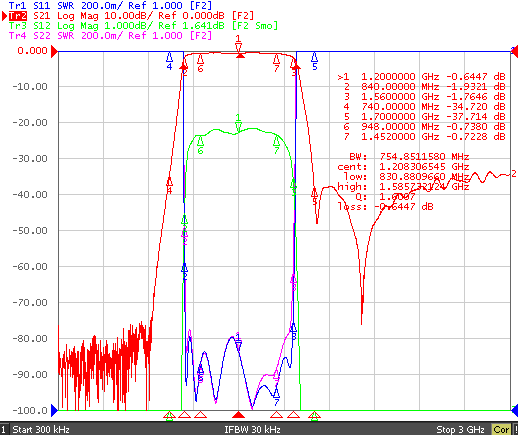Select marker 7 readout 1.4520000 GHz -0.7228 dB
518x435 pixels.
pyautogui.click(x=425, y=137)
